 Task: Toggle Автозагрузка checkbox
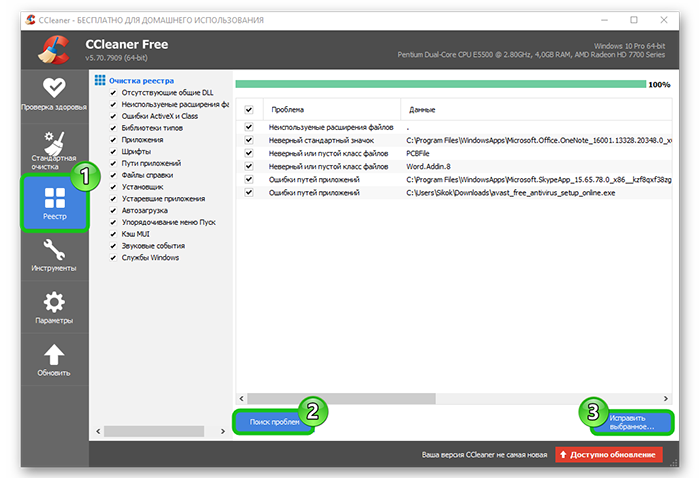[x=113, y=211]
